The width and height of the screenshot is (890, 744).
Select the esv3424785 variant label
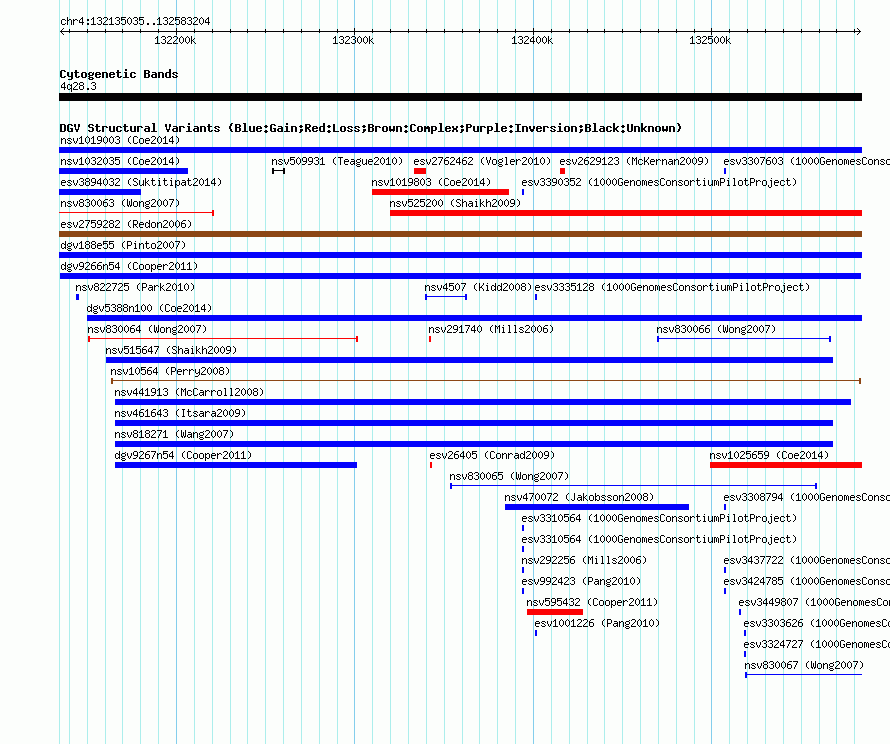click(x=807, y=581)
